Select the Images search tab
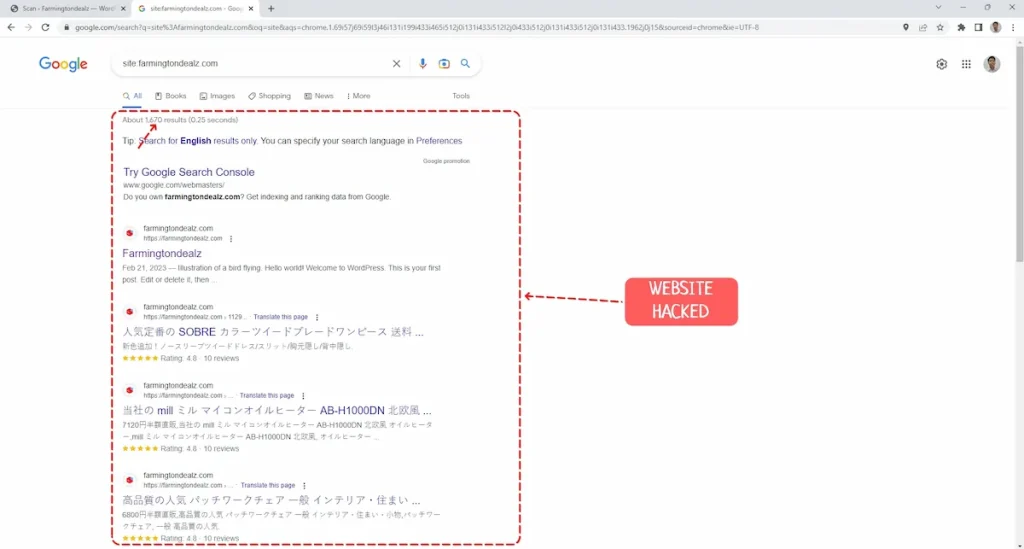Image resolution: width=1024 pixels, height=549 pixels. (x=217, y=96)
